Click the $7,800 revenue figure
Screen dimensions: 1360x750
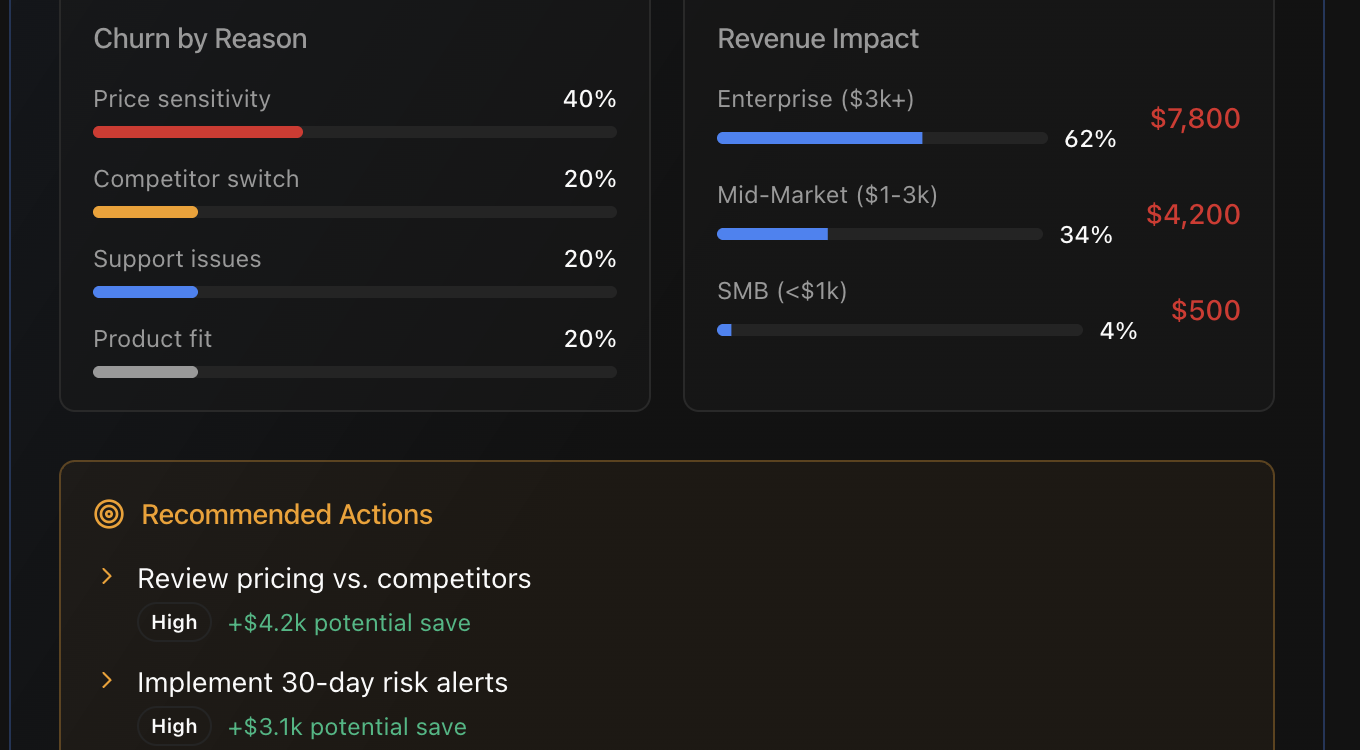pos(1194,118)
